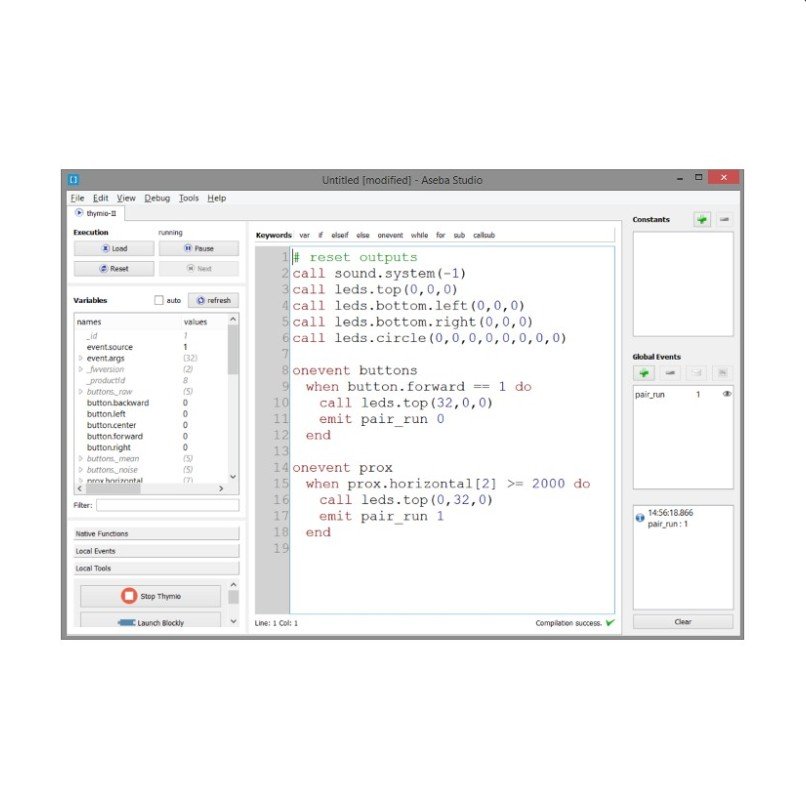The image size is (806, 811).
Task: Enable auto refresh checkbox
Action: [159, 300]
